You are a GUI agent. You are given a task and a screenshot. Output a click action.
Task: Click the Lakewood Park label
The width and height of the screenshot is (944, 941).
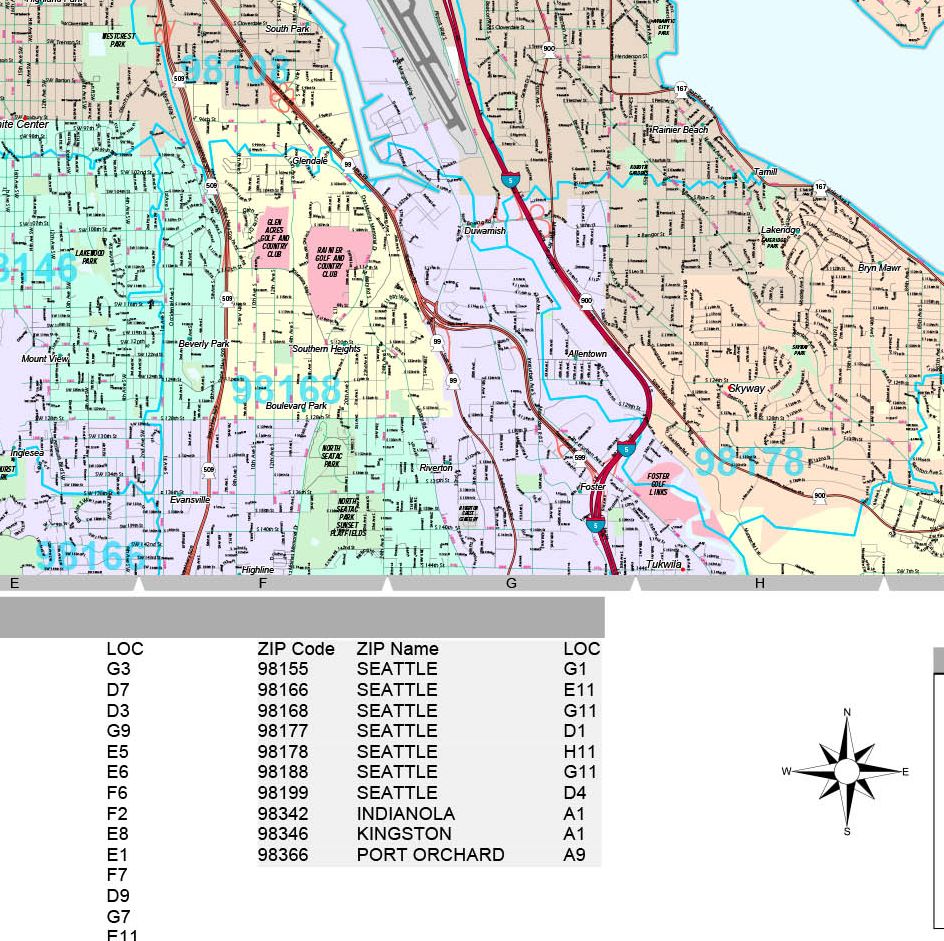[x=90, y=257]
